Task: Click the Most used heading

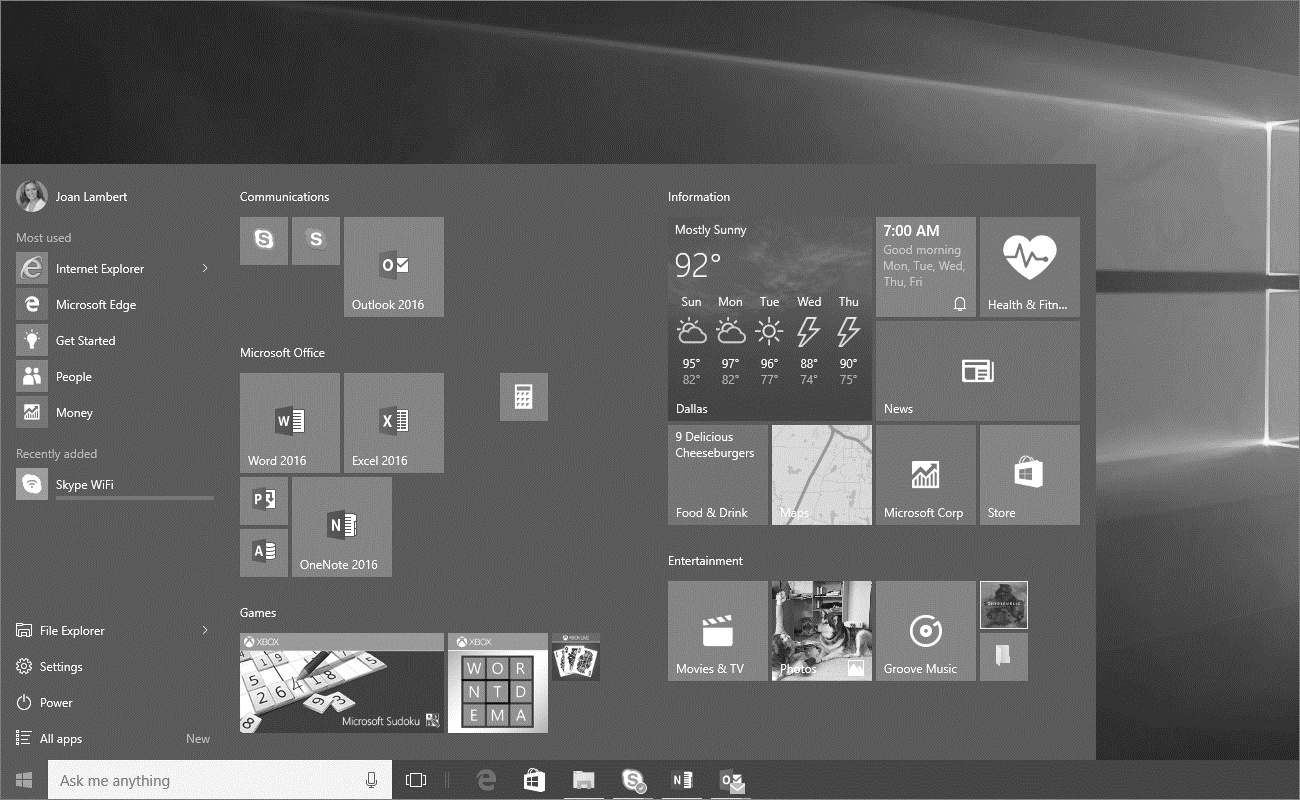Action: [44, 238]
